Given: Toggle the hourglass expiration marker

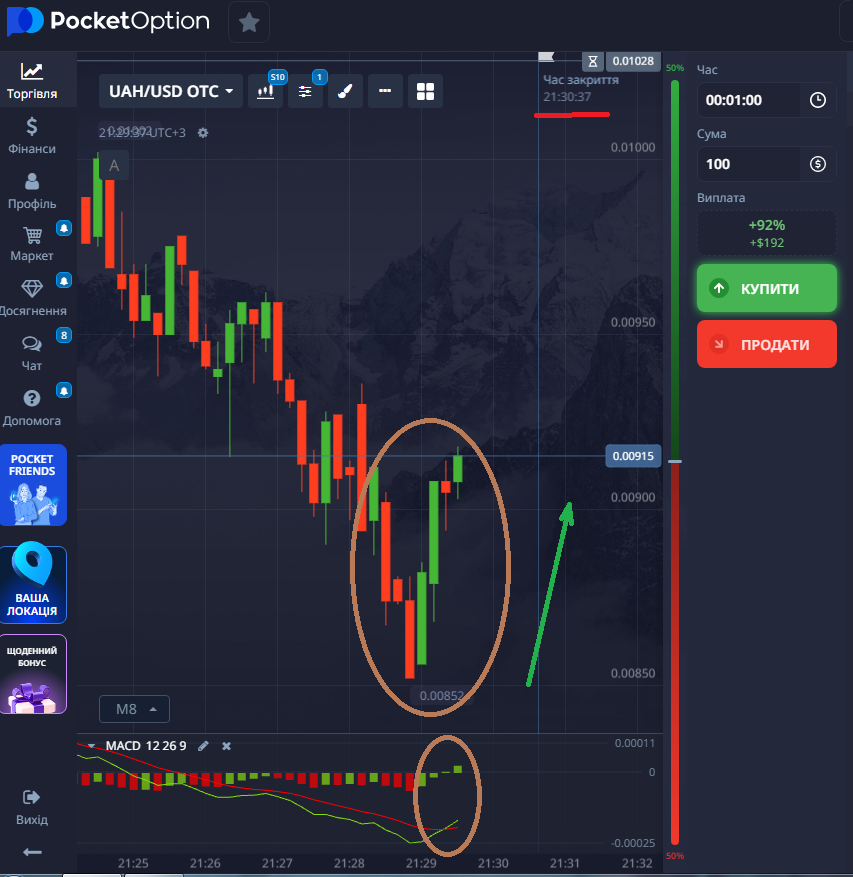Looking at the screenshot, I should (593, 61).
